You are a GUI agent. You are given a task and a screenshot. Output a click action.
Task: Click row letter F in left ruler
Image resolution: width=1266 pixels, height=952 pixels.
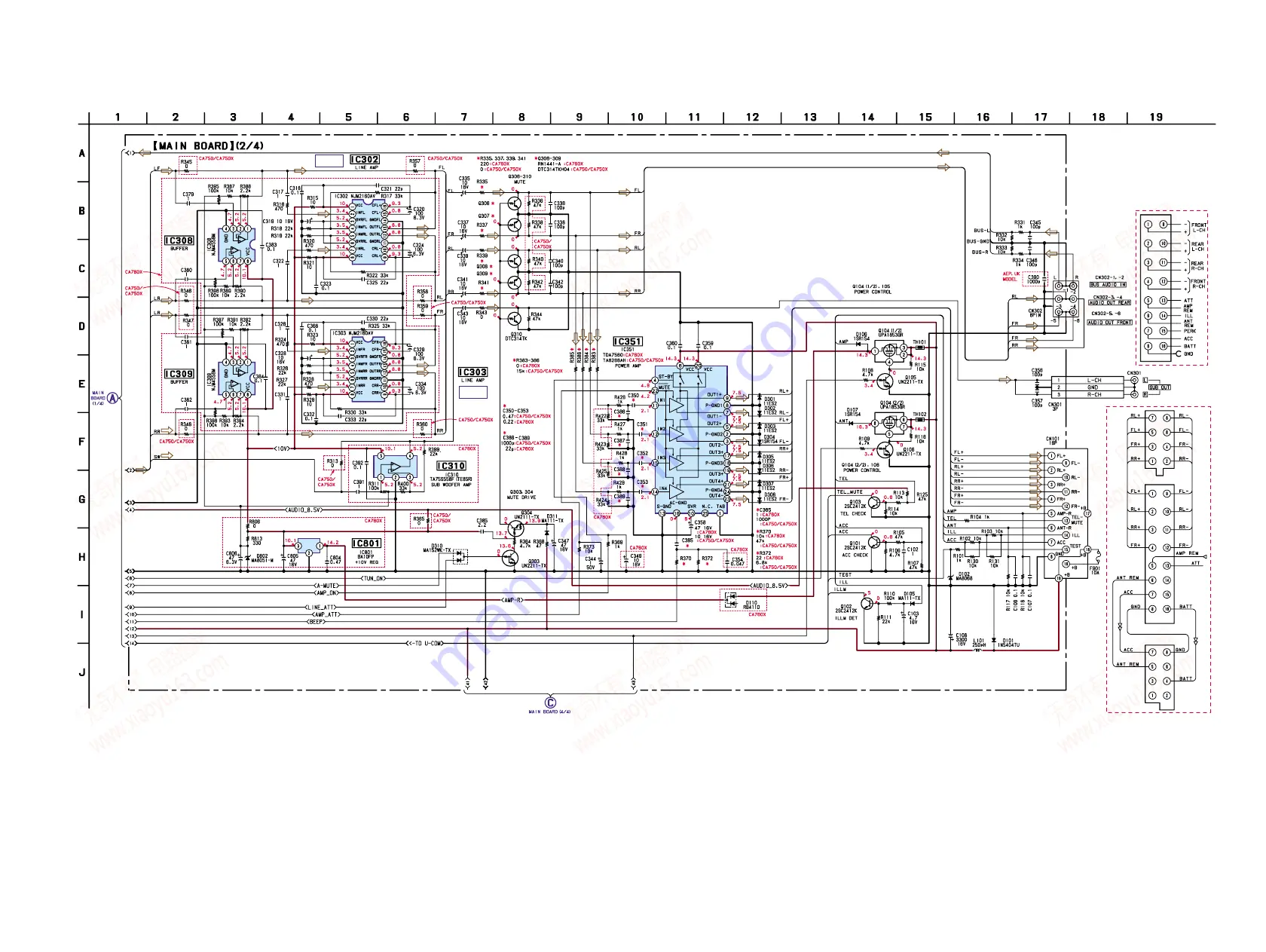(82, 442)
